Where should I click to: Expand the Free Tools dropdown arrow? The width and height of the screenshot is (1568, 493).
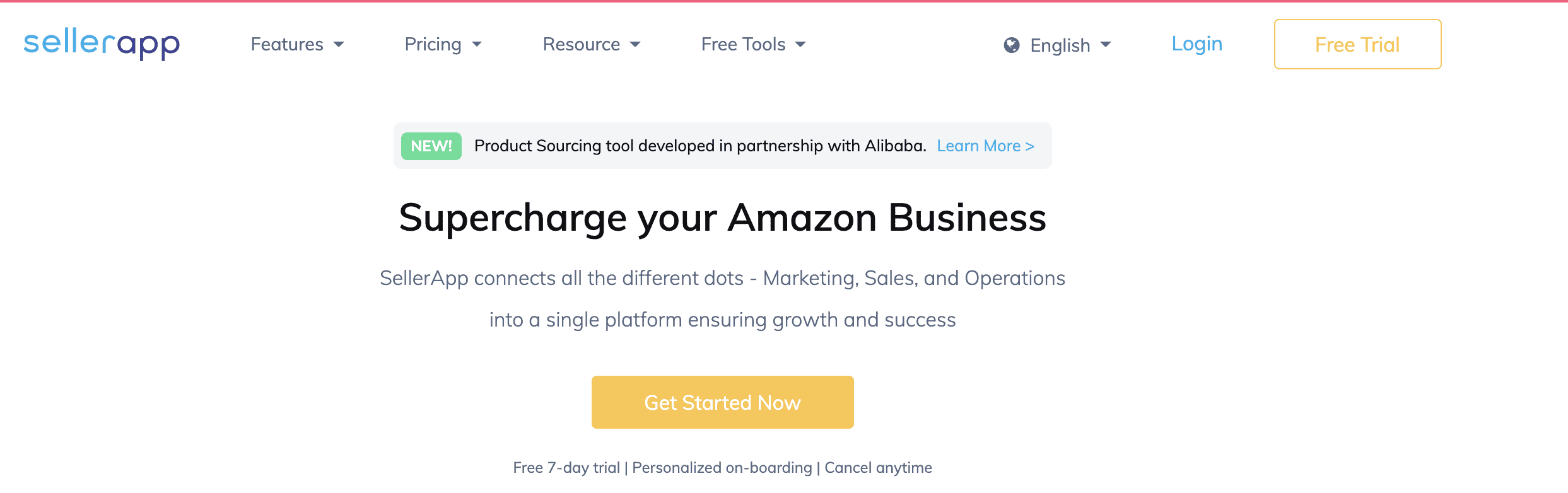[x=800, y=44]
